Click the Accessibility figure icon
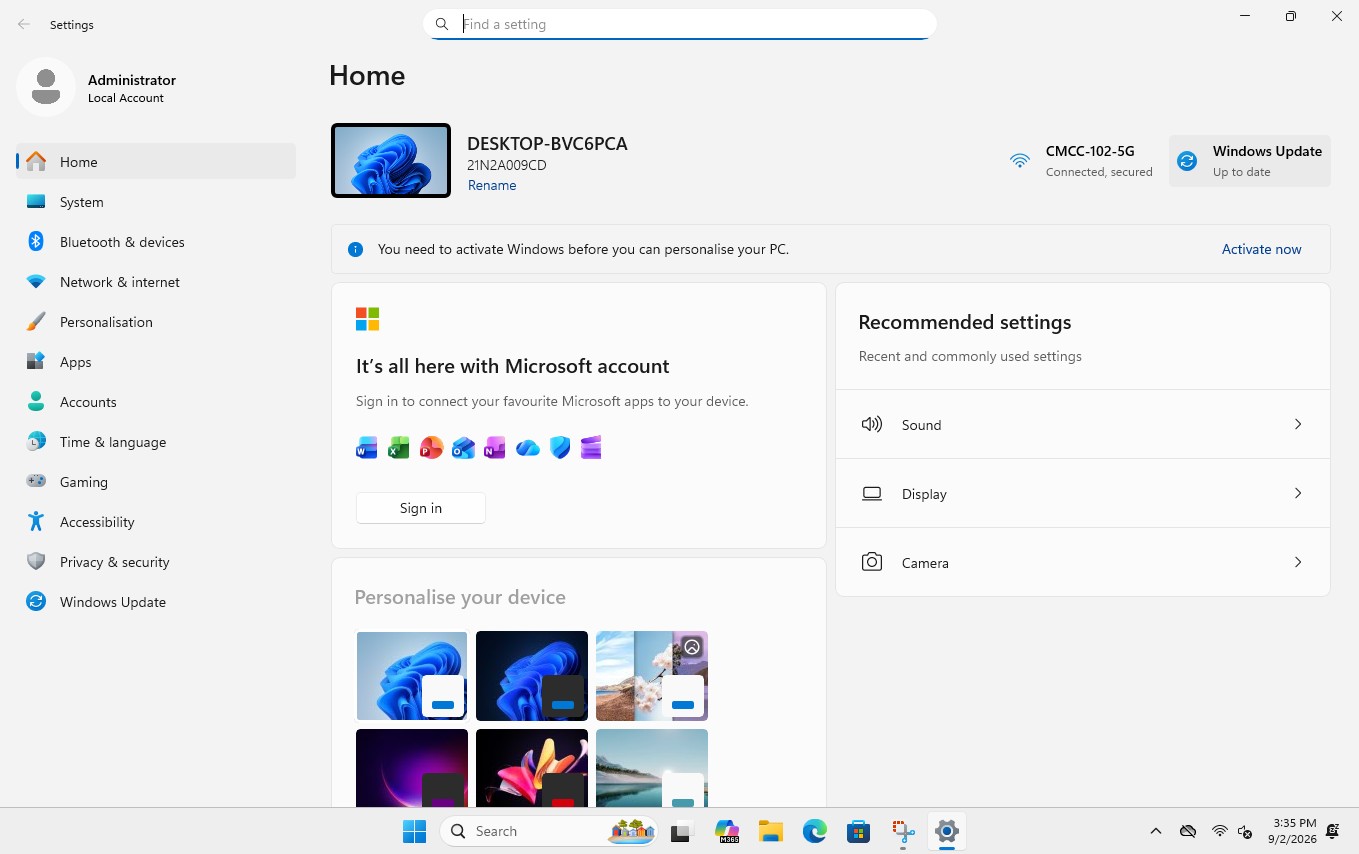The width and height of the screenshot is (1359, 854). point(36,522)
